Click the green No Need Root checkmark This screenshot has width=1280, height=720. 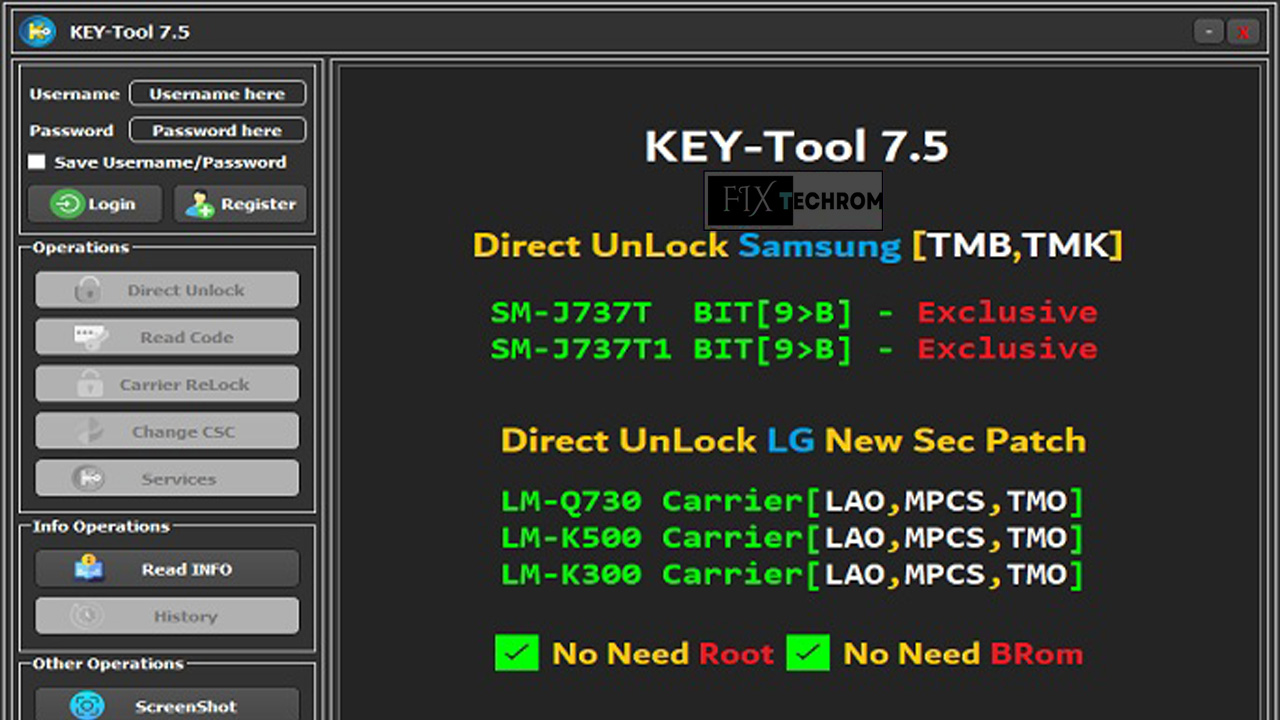pos(517,653)
